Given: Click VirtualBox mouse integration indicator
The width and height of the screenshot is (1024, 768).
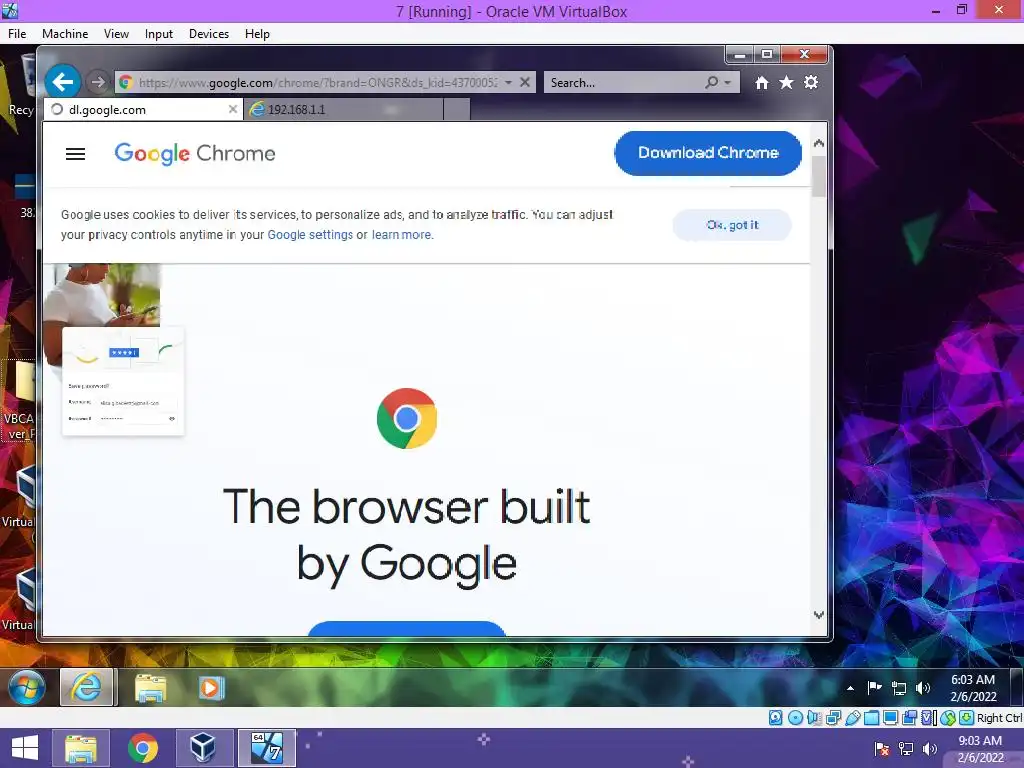Looking at the screenshot, I should pos(948,718).
